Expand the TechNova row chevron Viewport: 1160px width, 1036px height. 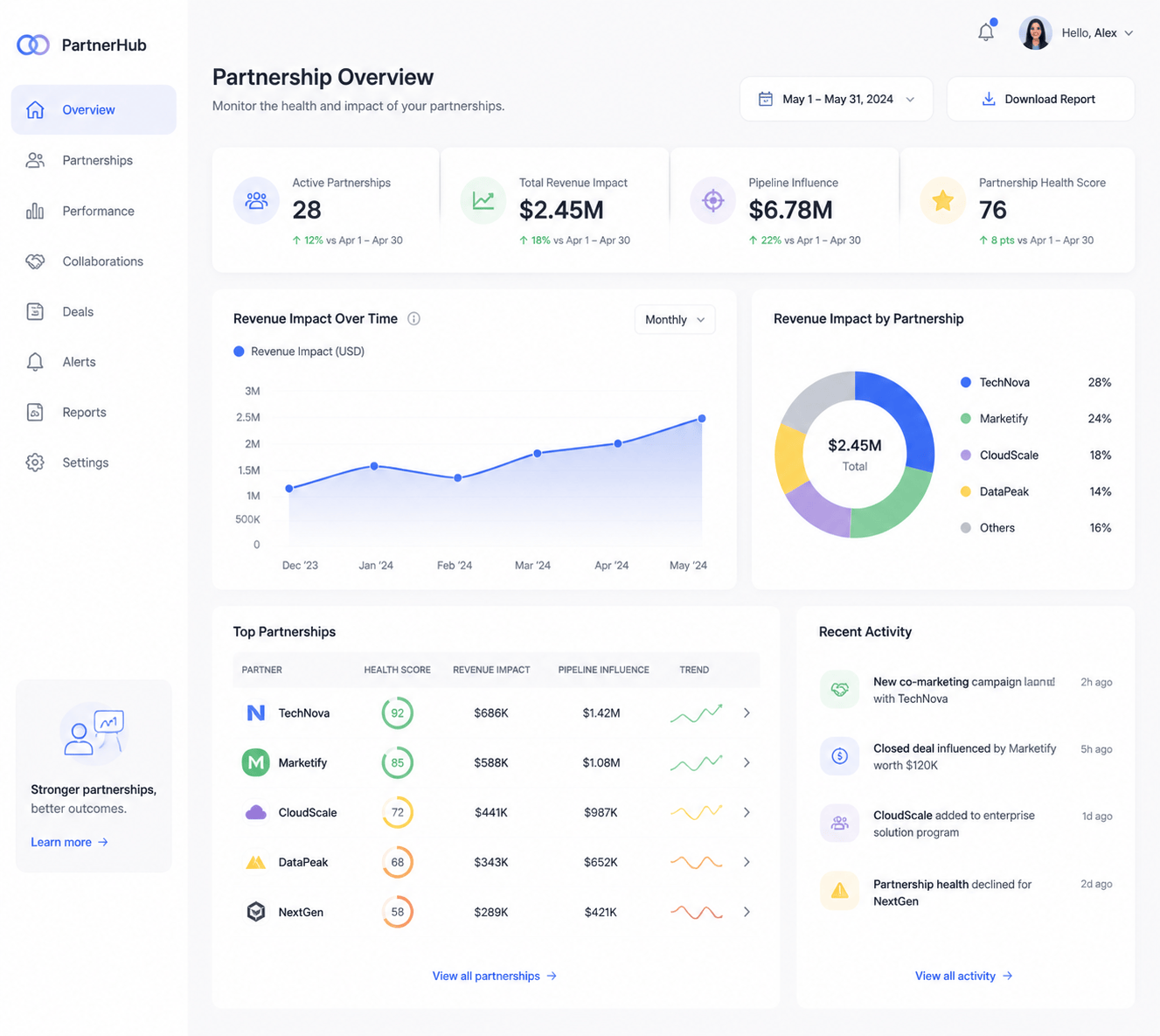pos(747,713)
